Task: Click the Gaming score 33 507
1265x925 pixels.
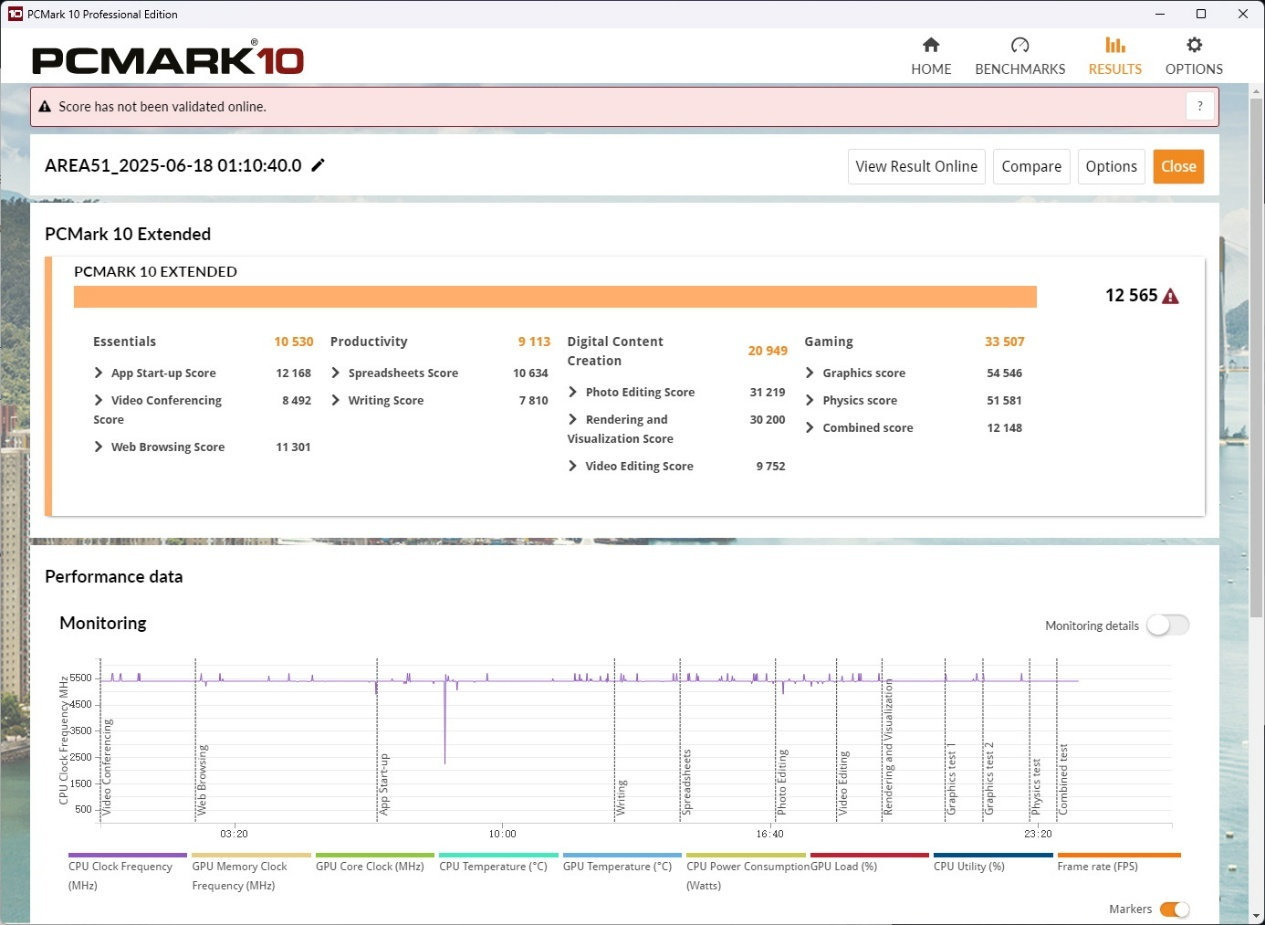Action: [1005, 342]
